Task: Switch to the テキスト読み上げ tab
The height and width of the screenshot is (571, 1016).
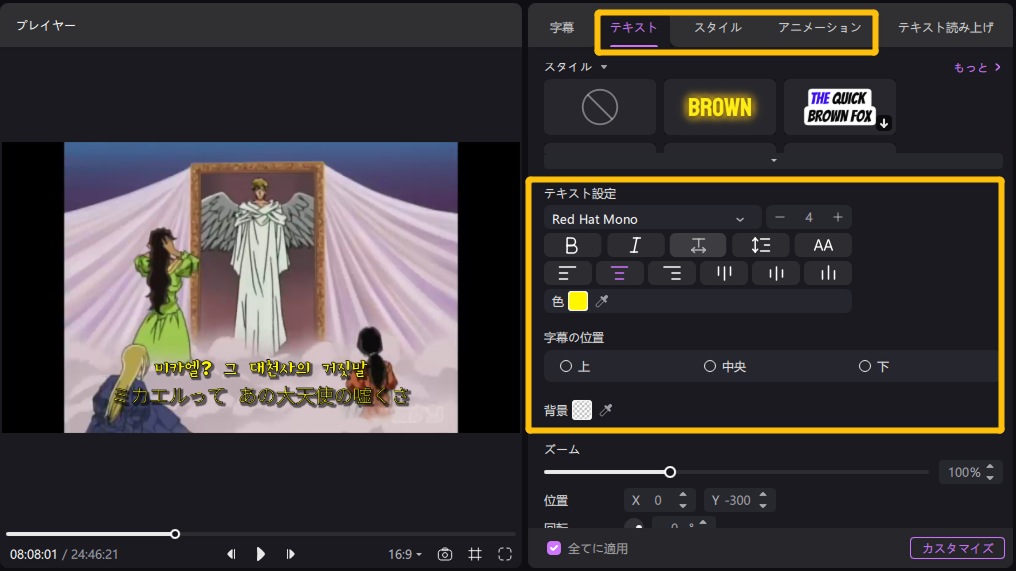Action: click(x=945, y=27)
